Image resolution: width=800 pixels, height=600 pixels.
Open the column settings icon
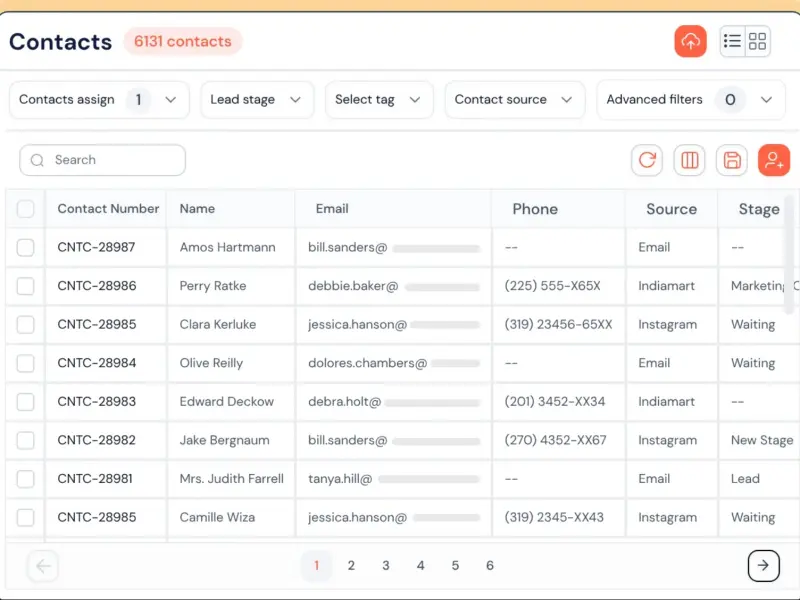(x=689, y=160)
